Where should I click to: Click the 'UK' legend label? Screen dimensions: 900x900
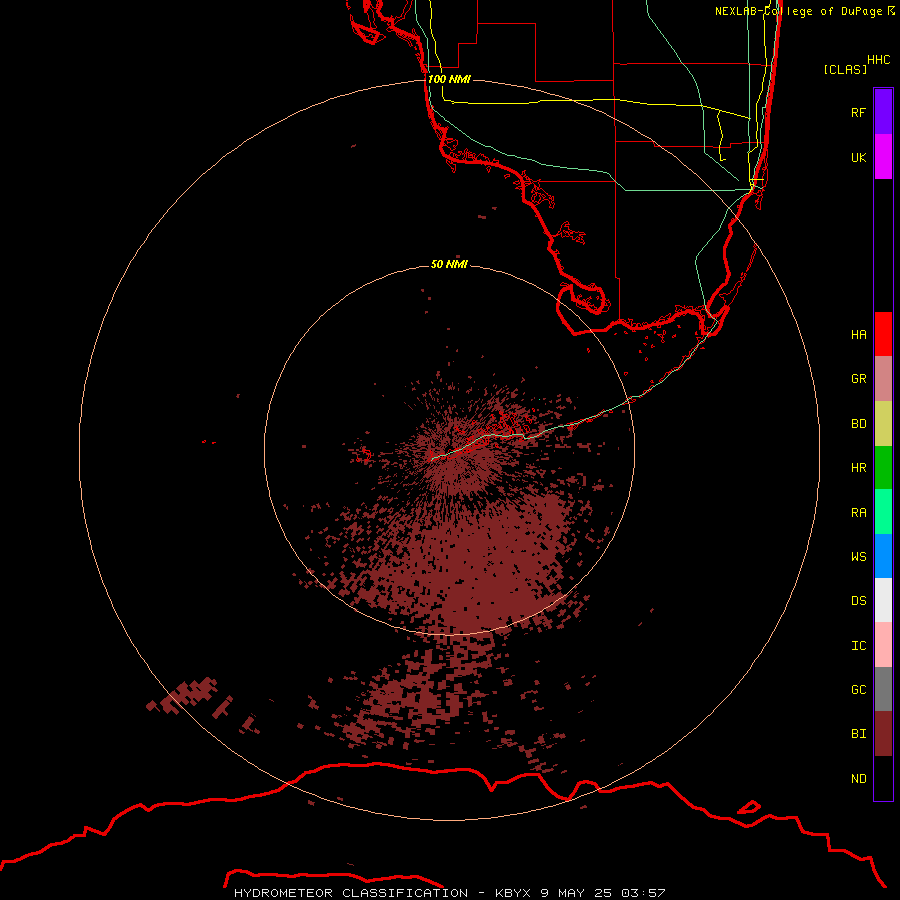(x=858, y=157)
